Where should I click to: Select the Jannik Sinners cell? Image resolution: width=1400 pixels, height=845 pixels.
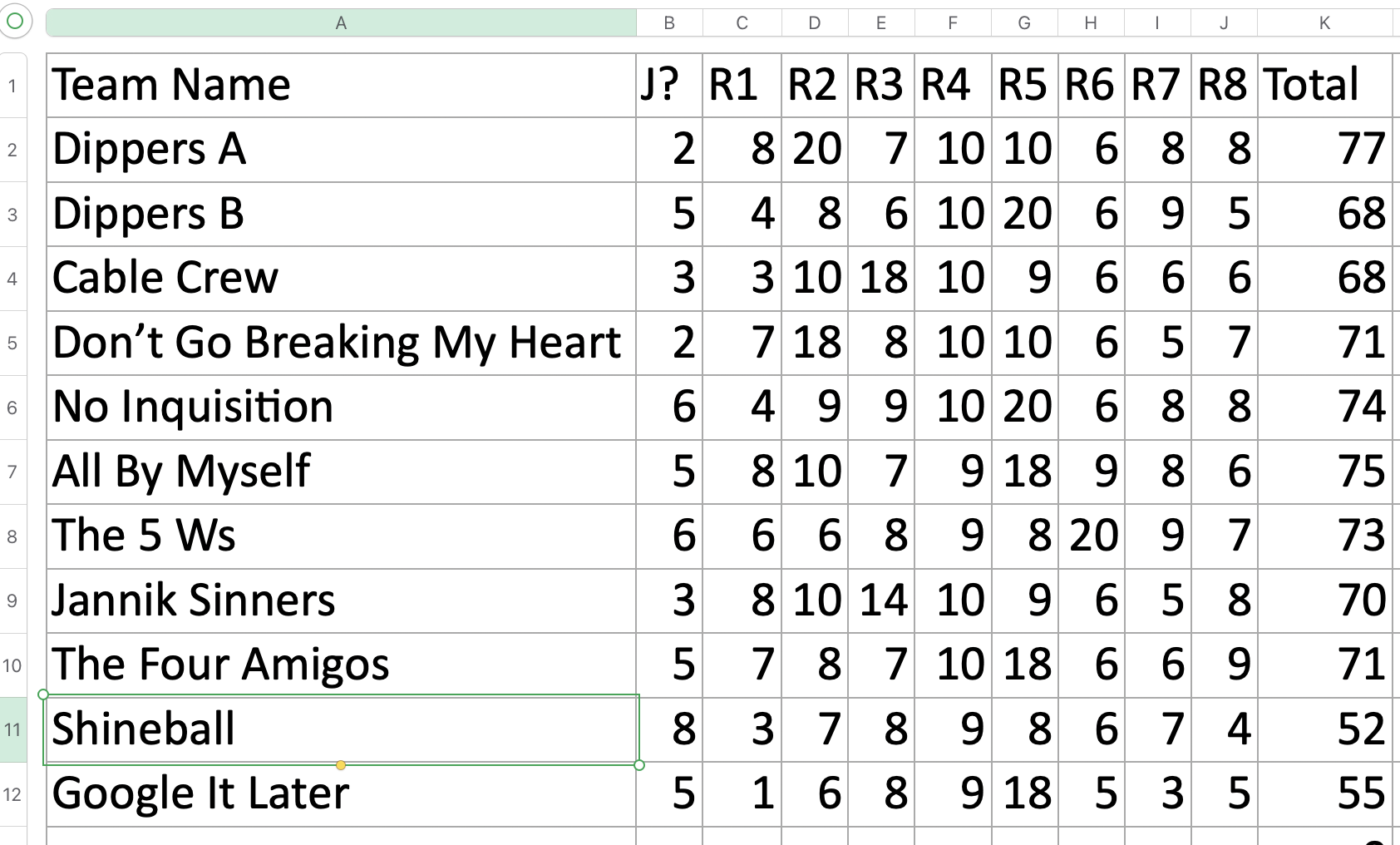coord(341,600)
